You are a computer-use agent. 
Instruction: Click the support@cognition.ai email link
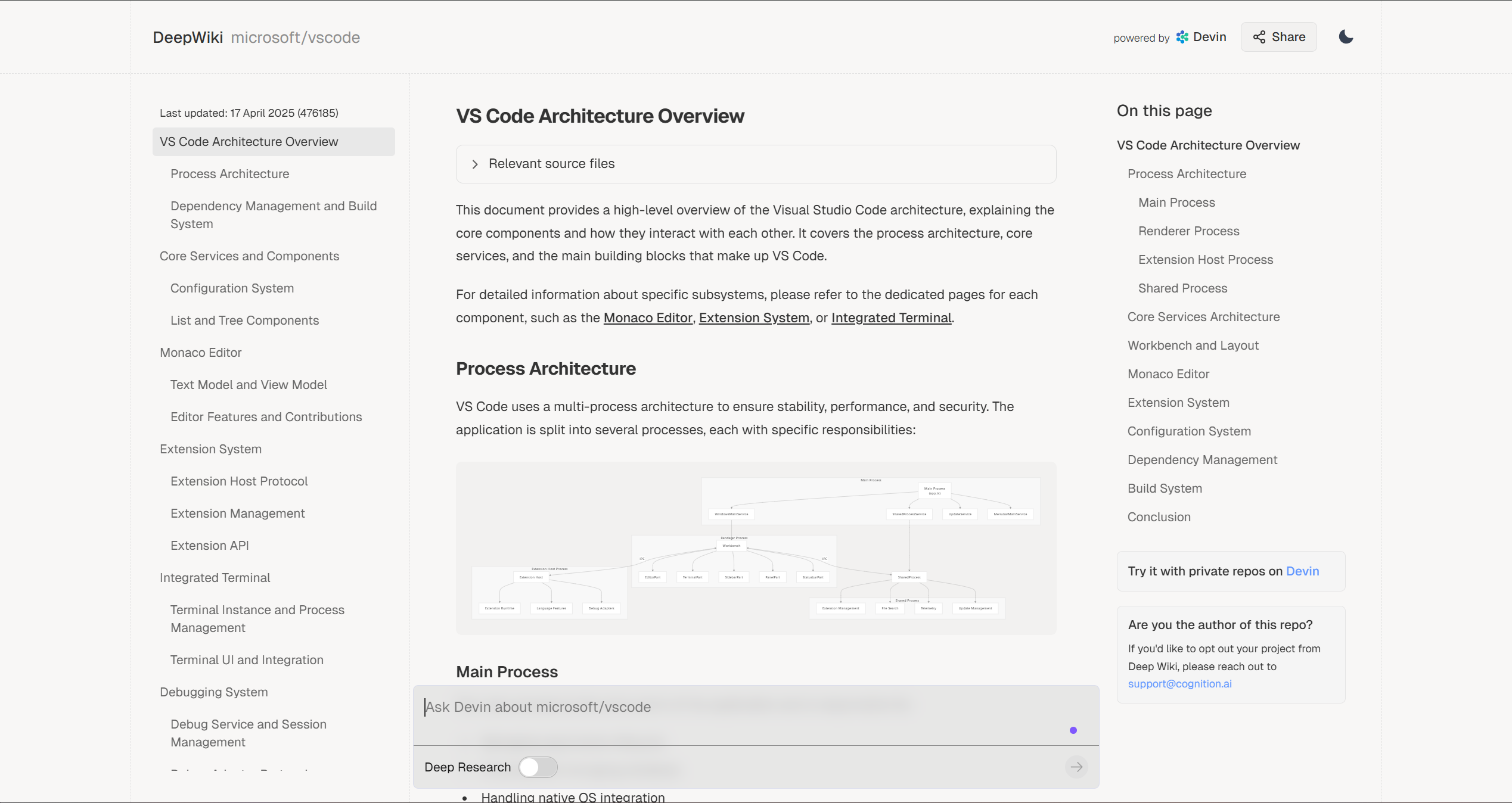tap(1179, 684)
